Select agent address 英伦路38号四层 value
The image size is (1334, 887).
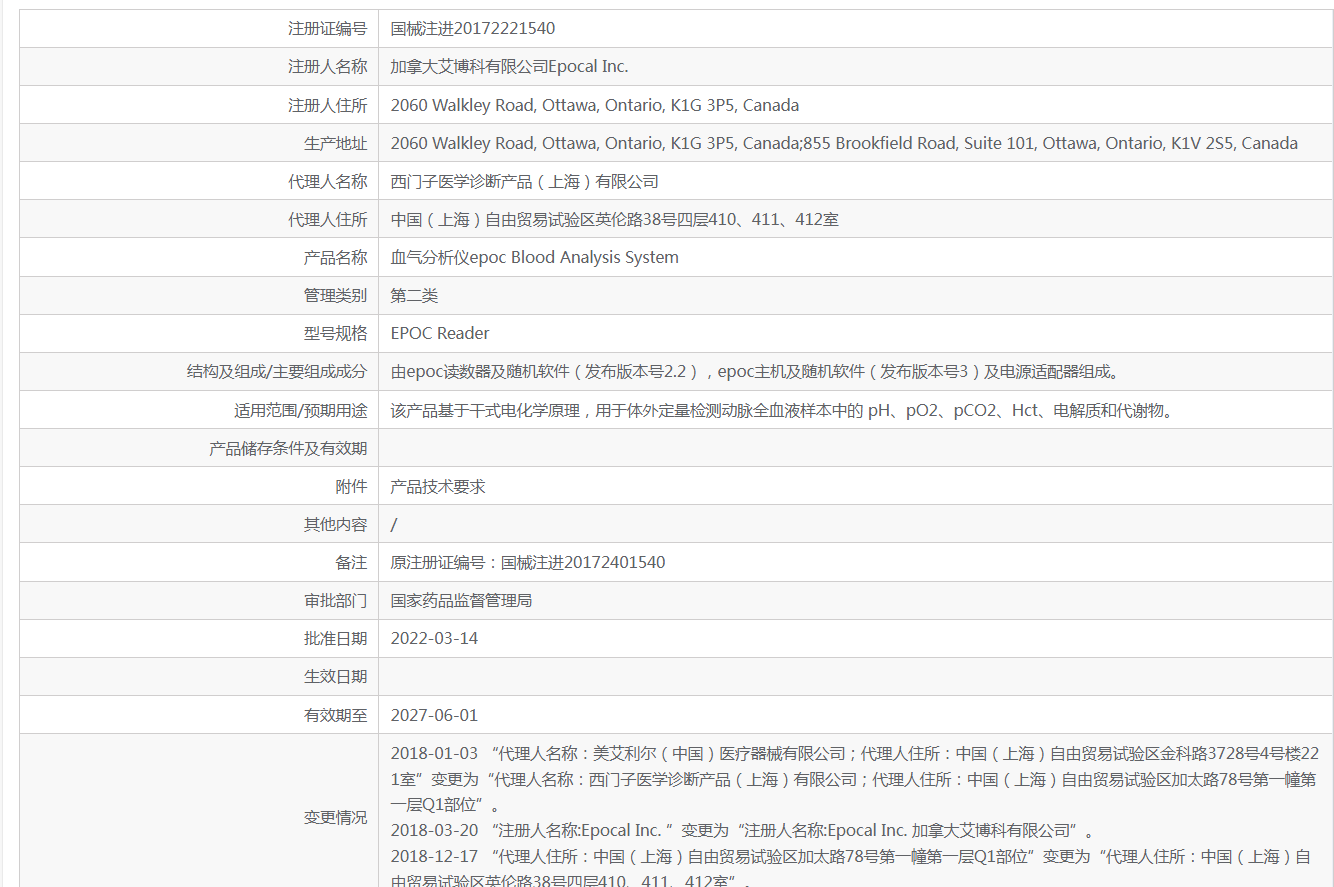(615, 219)
